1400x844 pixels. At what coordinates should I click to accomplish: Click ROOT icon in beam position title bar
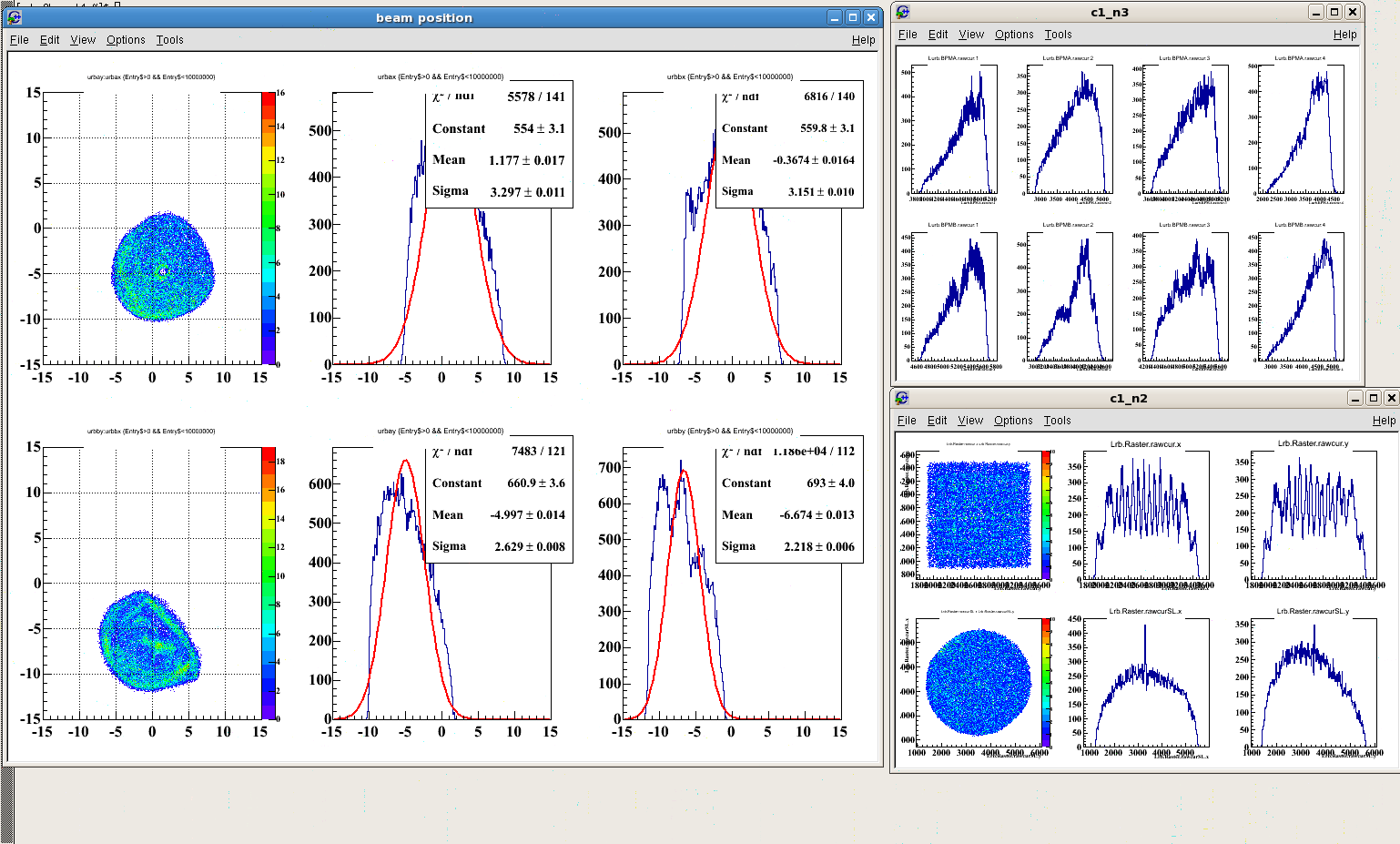[x=15, y=17]
